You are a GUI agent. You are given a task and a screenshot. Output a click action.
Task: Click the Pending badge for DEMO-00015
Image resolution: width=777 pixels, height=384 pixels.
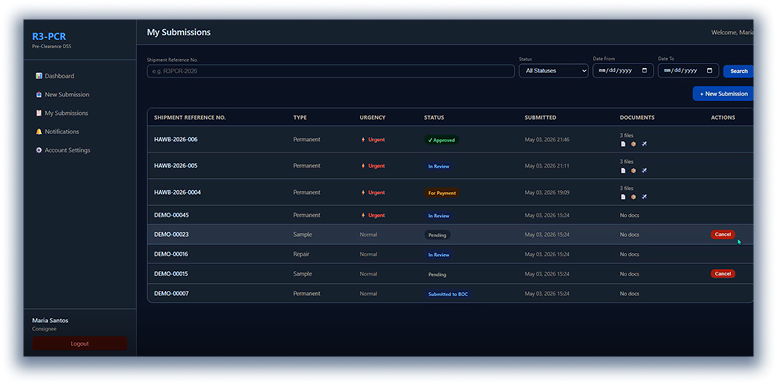(x=437, y=274)
